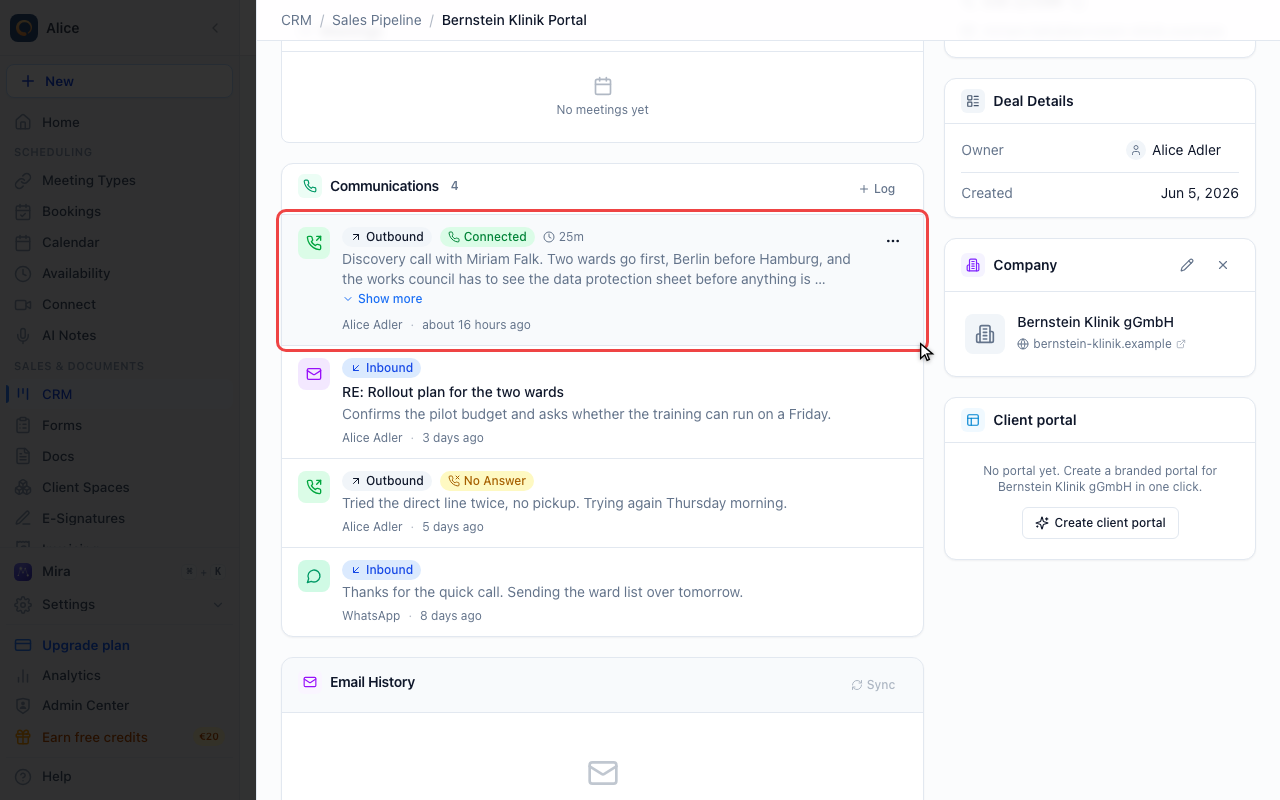
Task: Edit the Company with the pencil icon
Action: point(1187,265)
